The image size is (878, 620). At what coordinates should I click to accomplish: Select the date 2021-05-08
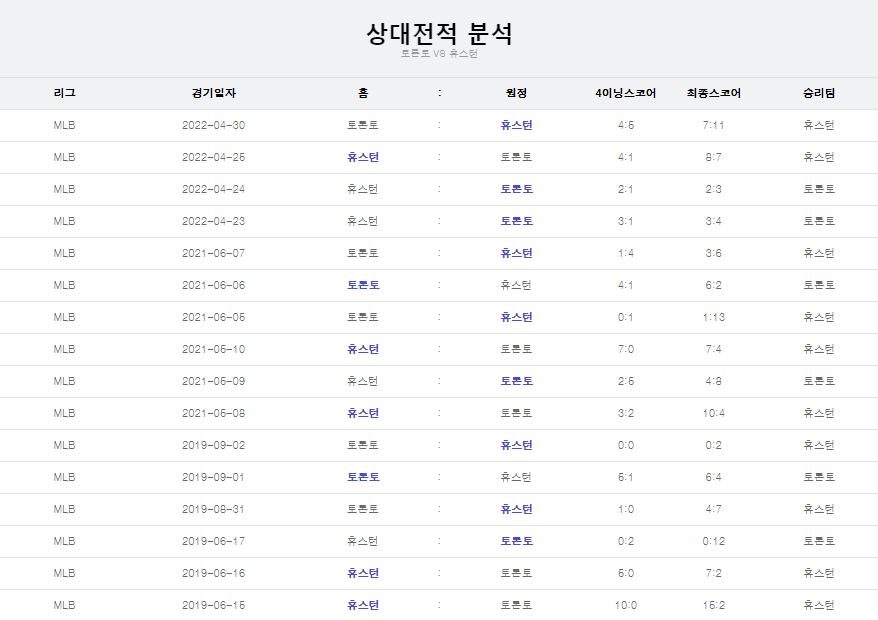point(214,413)
